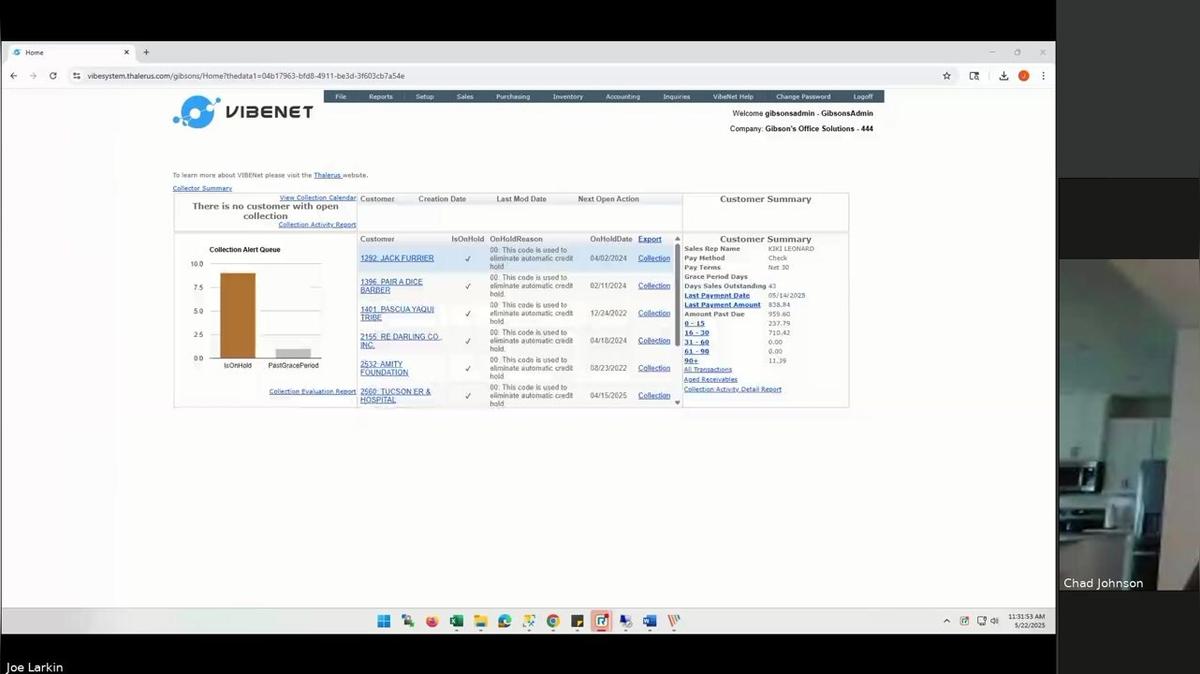Open the View Collection Calendar link
The width and height of the screenshot is (1200, 674).
click(317, 198)
